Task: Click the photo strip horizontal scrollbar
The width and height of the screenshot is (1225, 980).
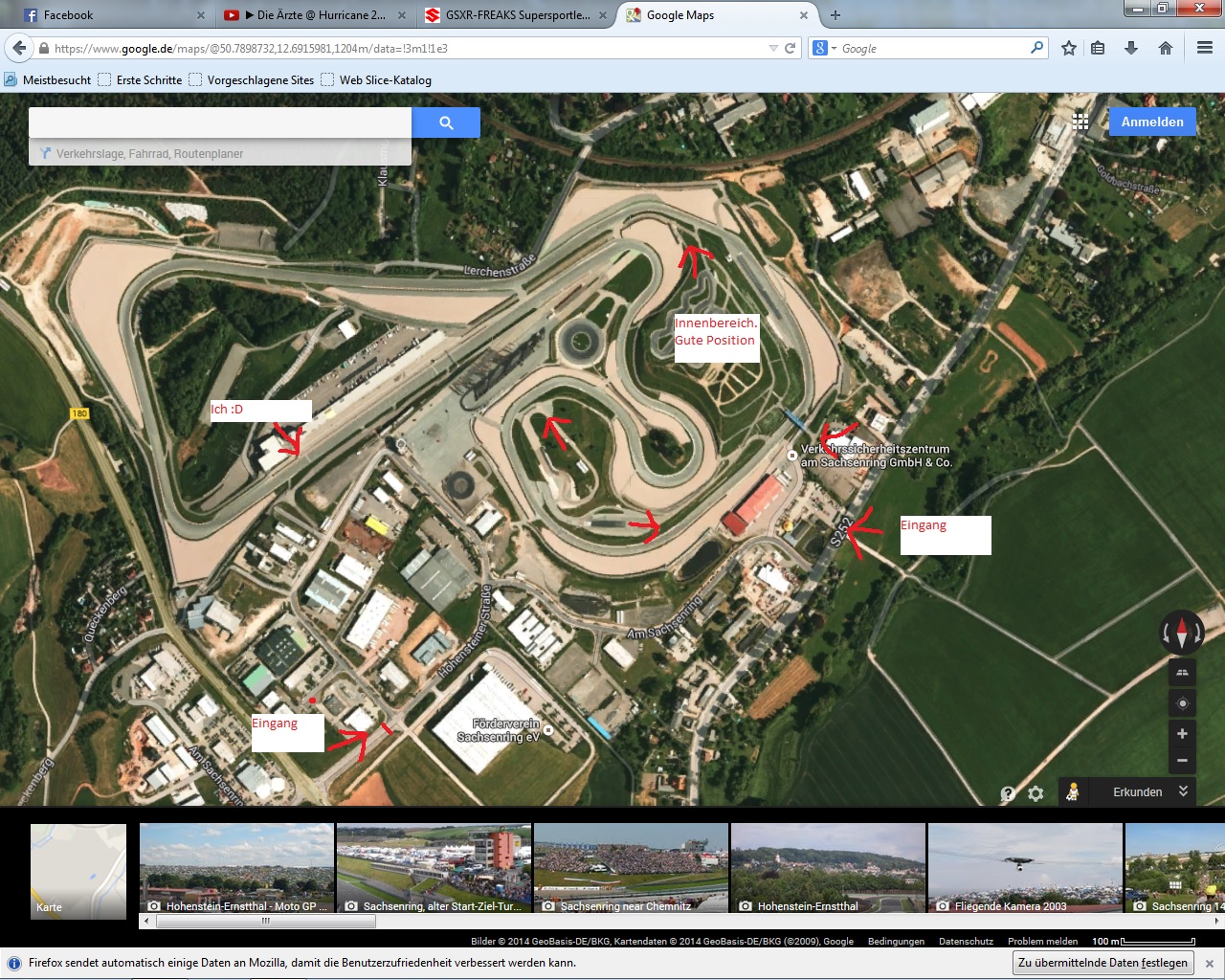Action: click(x=266, y=922)
